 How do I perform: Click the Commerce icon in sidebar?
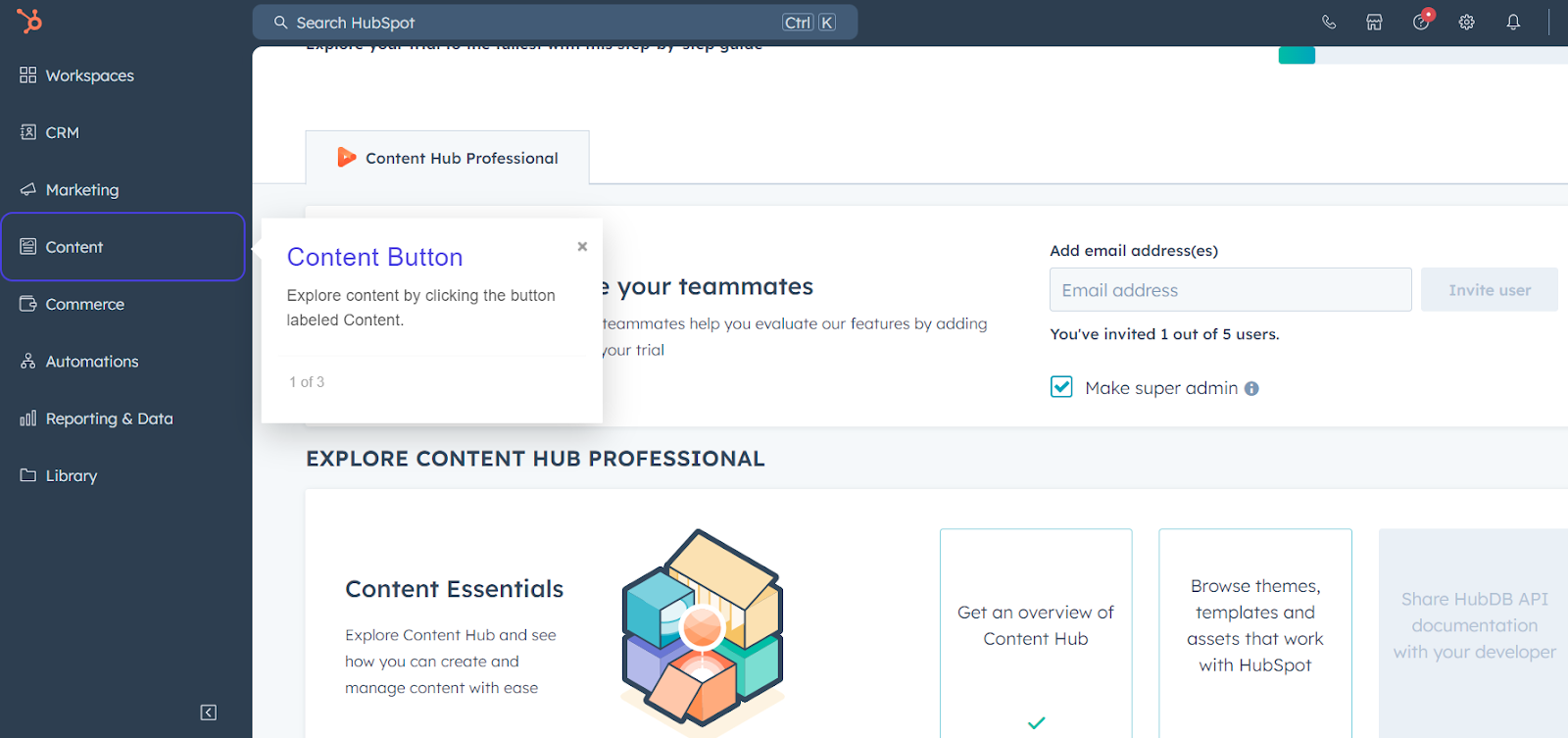pyautogui.click(x=27, y=304)
